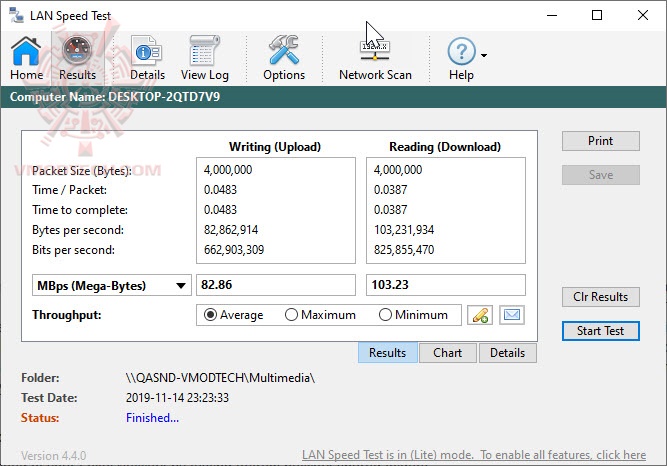Click the folder path \\QASND-VMODTECH\Multimedia\
This screenshot has height=466, width=667.
tap(220, 378)
